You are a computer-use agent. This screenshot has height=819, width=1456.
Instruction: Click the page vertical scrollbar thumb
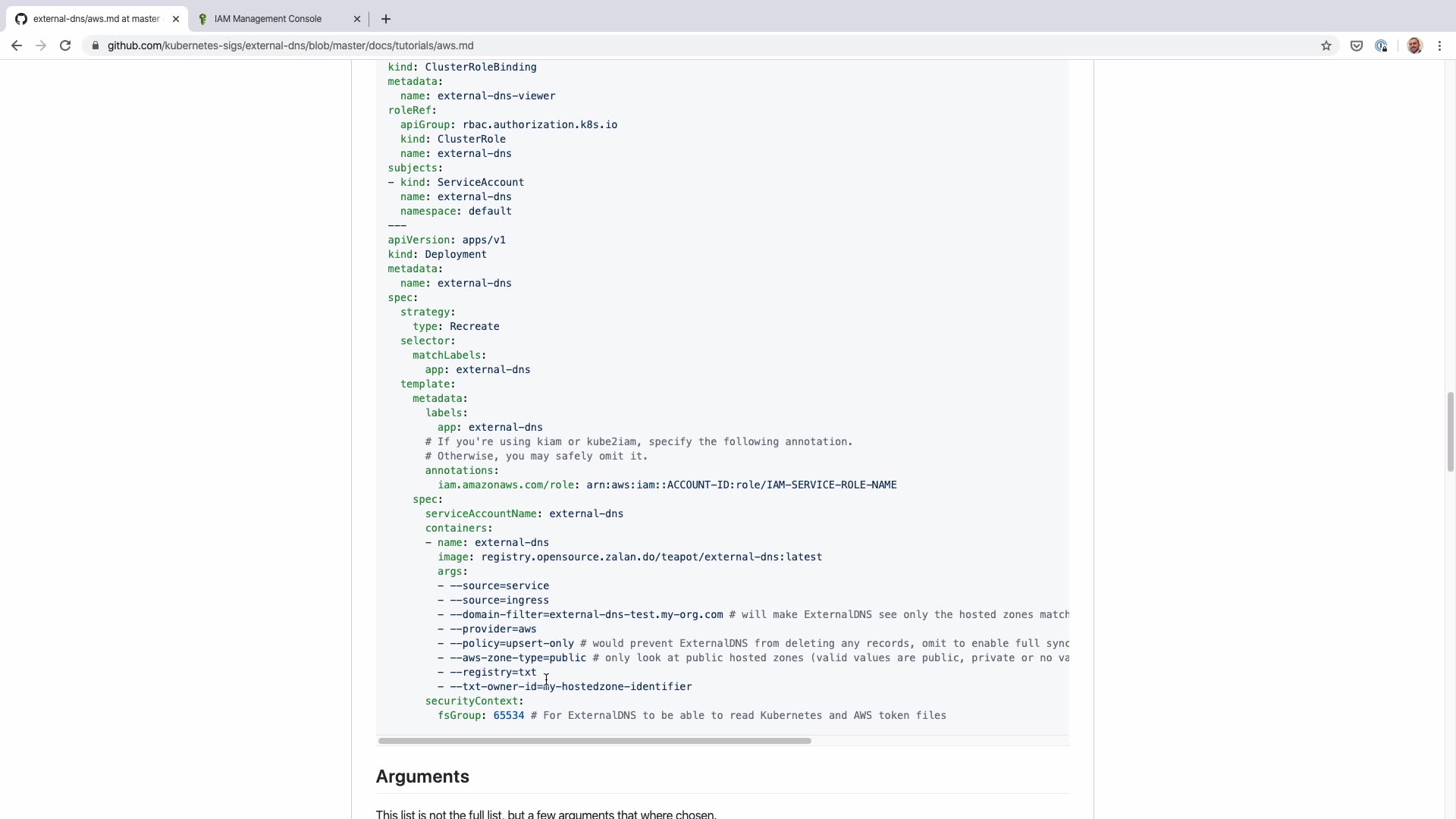(x=1450, y=432)
